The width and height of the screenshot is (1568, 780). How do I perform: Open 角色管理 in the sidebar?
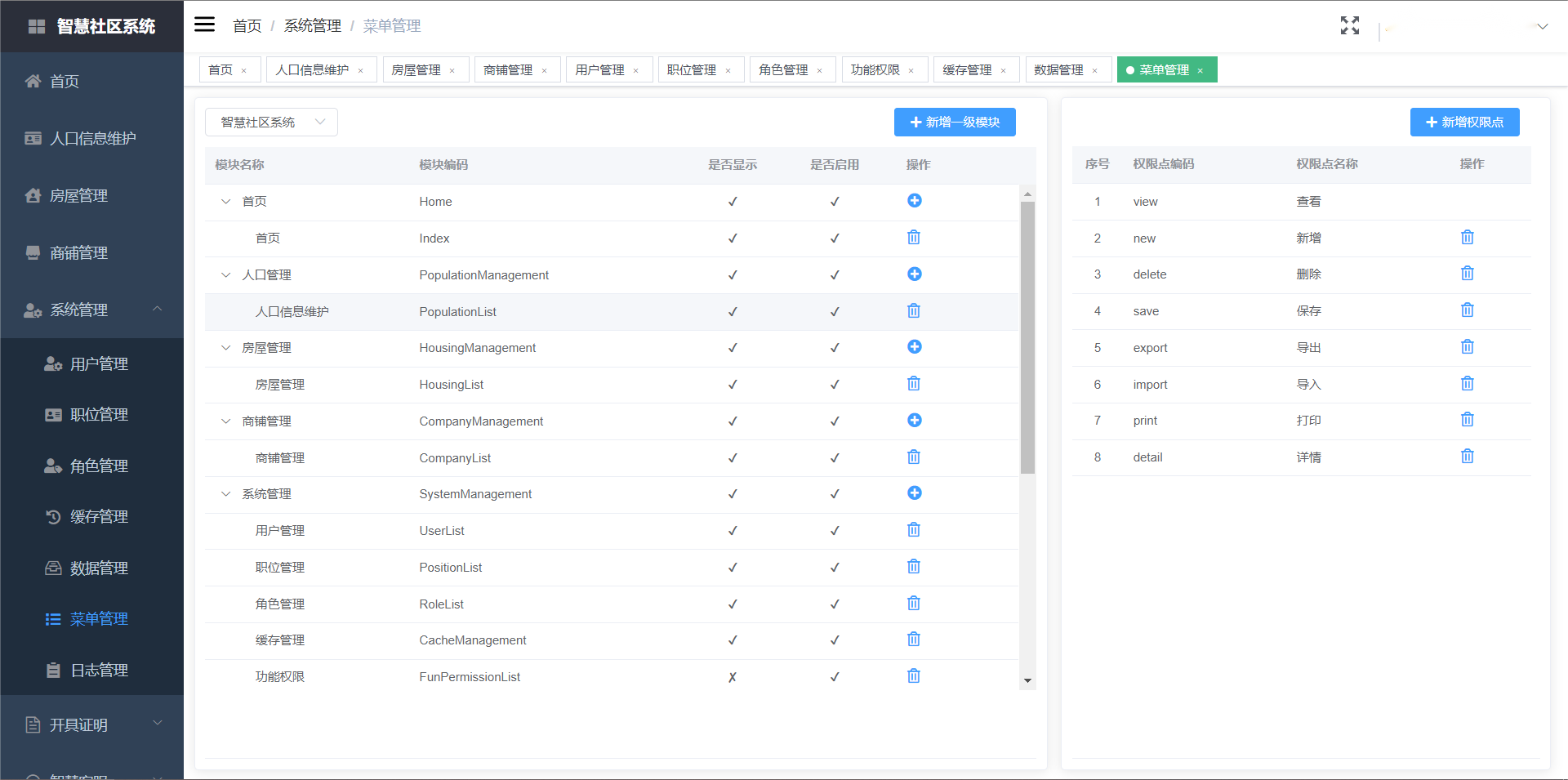tap(91, 466)
